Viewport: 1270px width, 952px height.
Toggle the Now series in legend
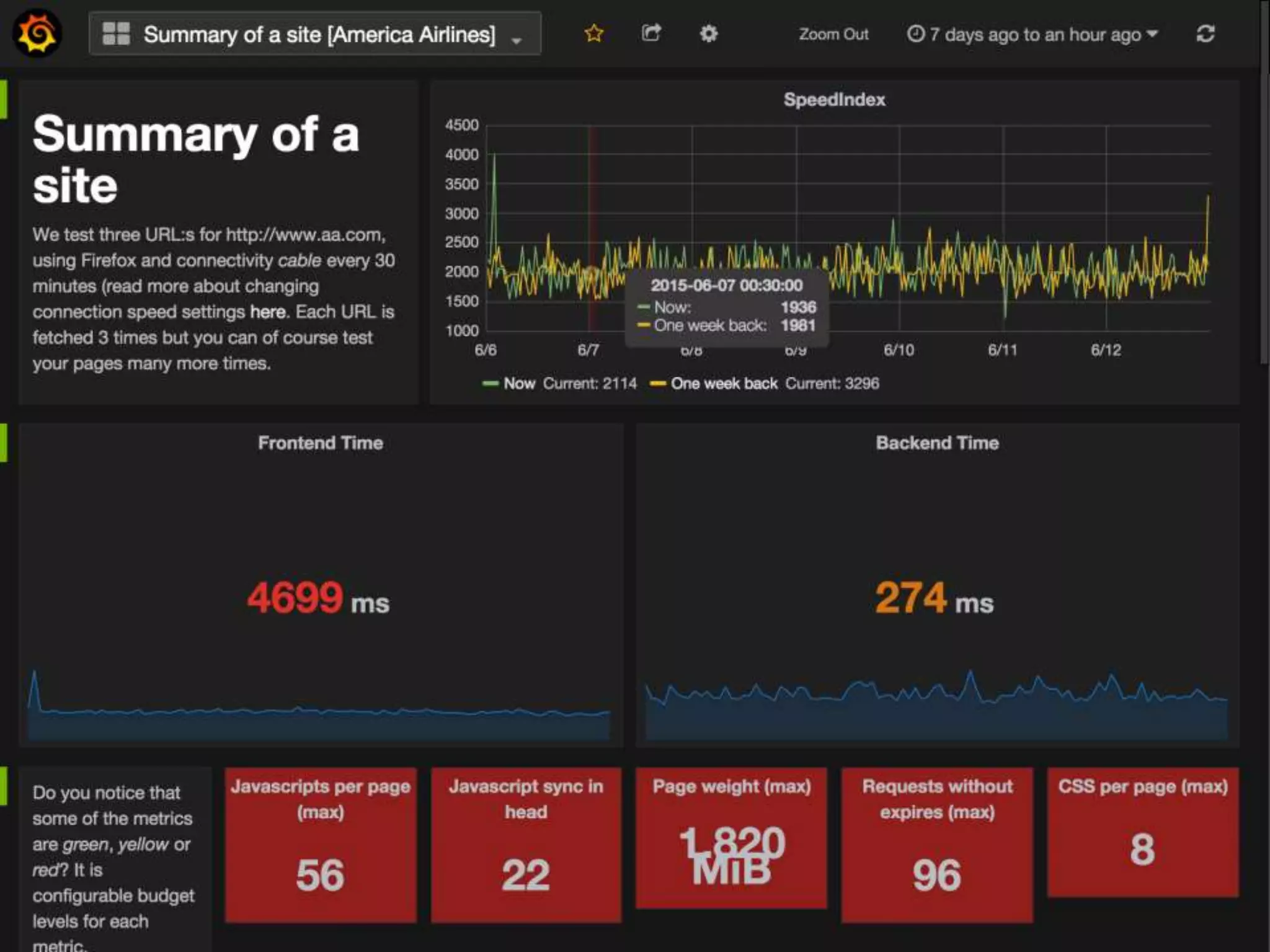point(518,384)
